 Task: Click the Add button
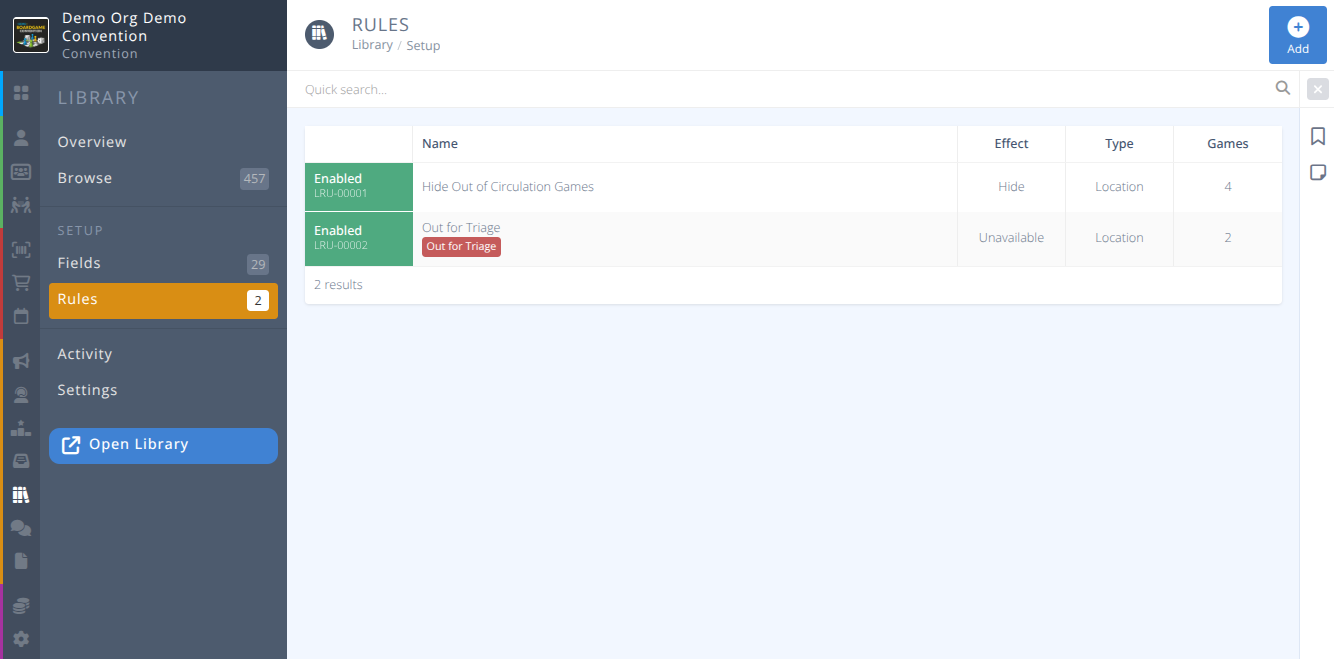pos(1297,34)
